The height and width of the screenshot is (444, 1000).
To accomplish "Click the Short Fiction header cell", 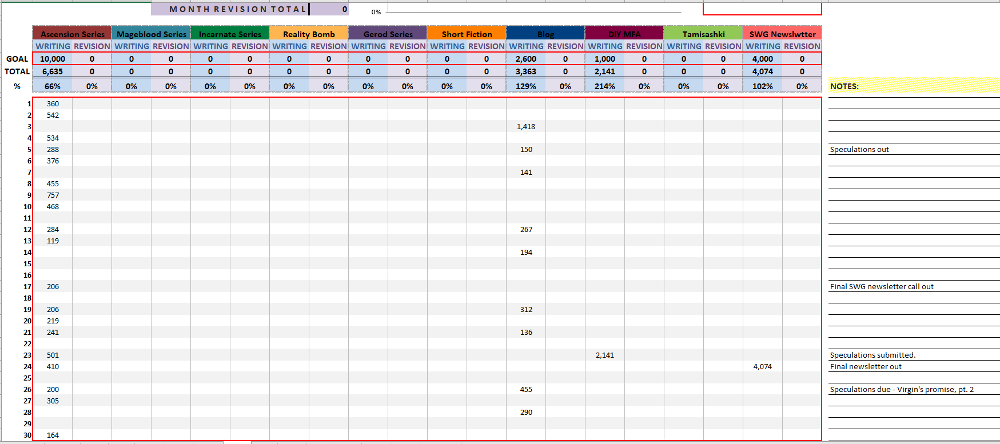I will click(x=466, y=34).
